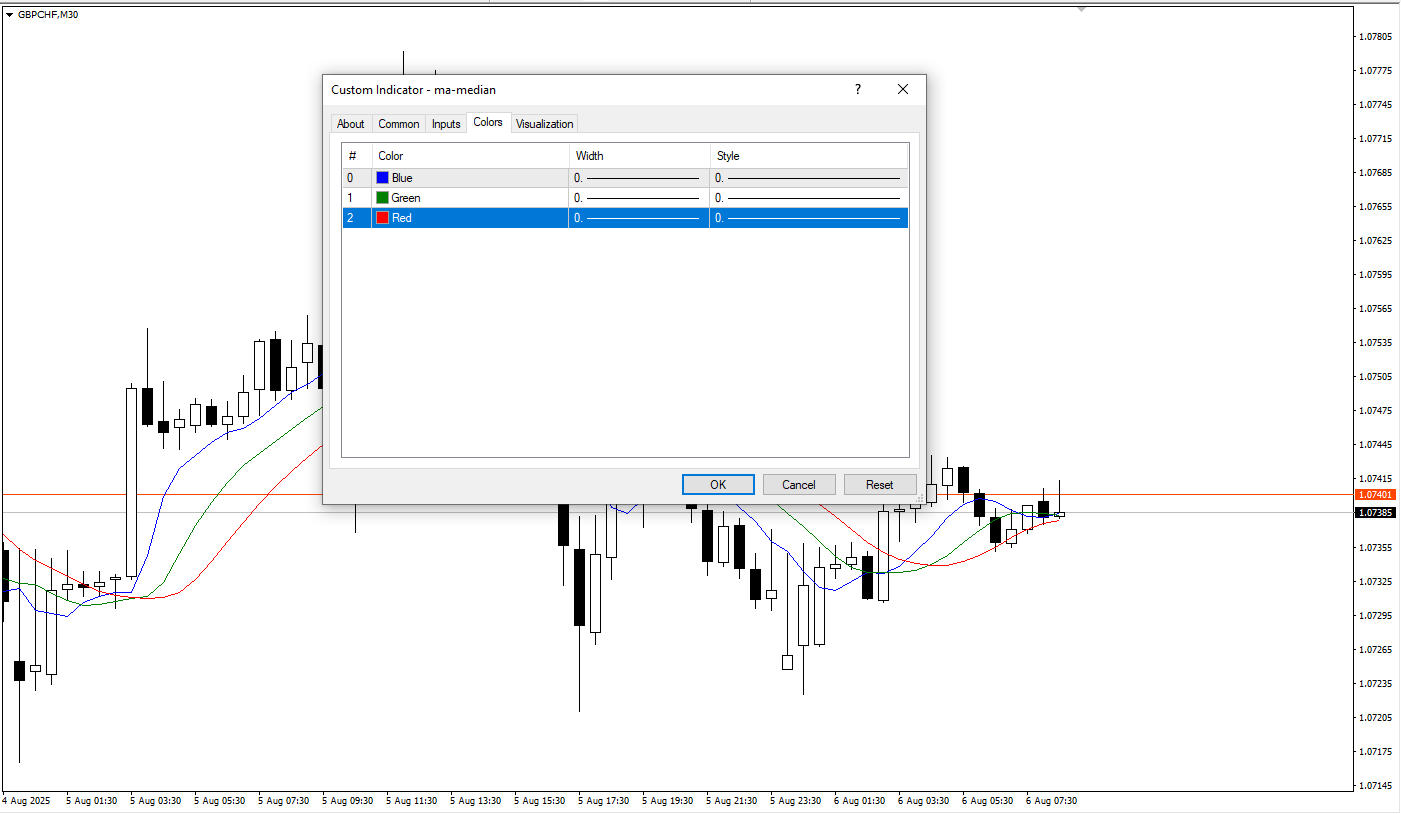Click the Style column header
The image size is (1401, 814).
tap(809, 156)
